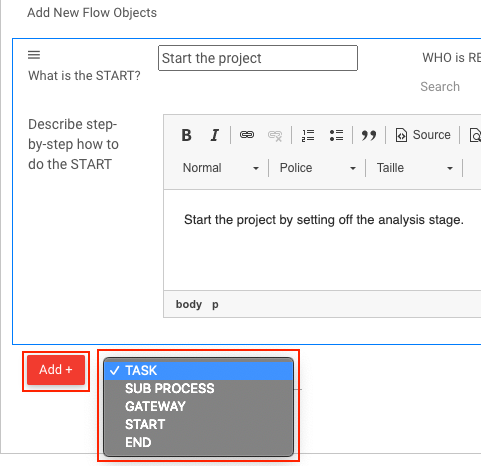481x466 pixels.
Task: Click the Start the project input field
Action: (258, 58)
